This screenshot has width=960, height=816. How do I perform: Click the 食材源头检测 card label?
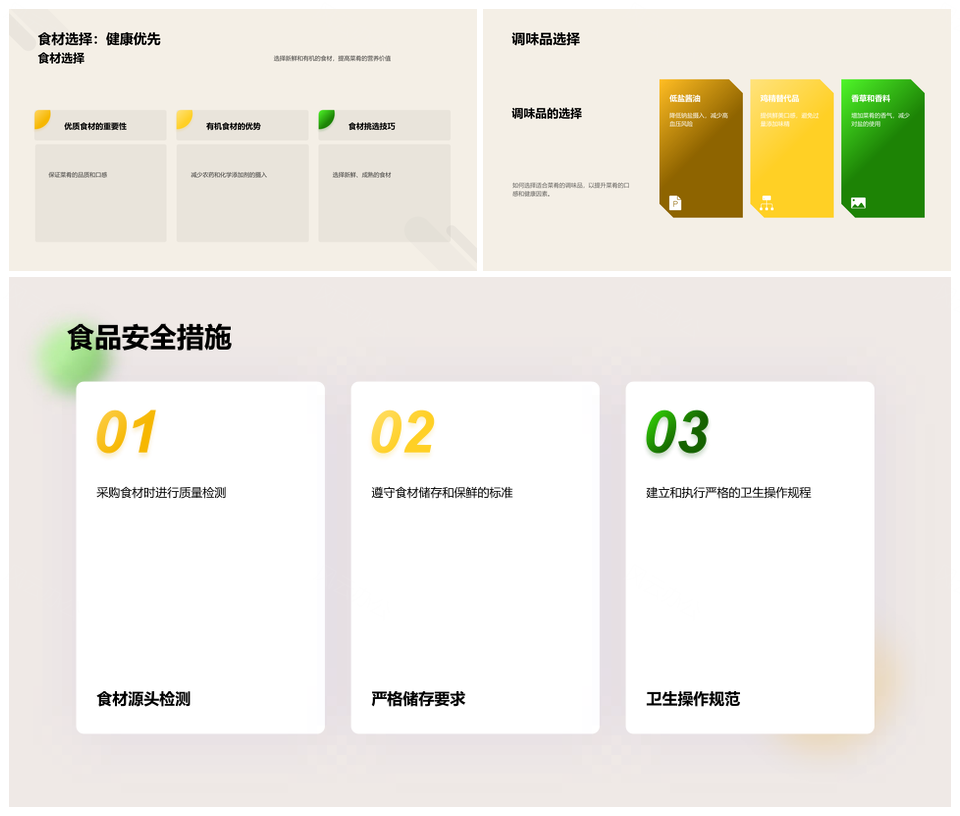click(143, 699)
